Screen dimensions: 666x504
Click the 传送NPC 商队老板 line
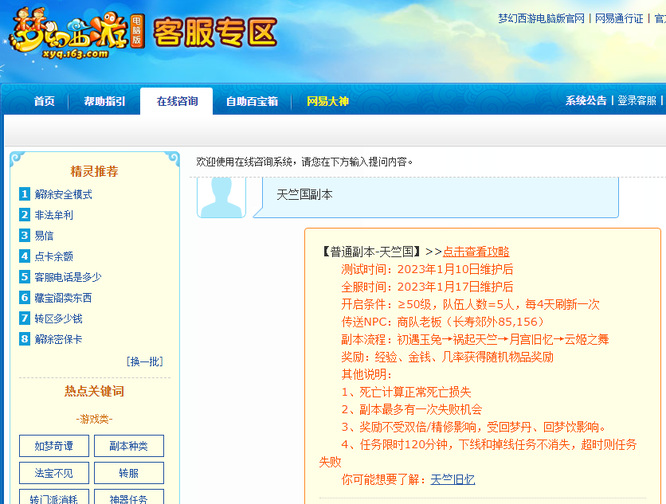coord(443,322)
